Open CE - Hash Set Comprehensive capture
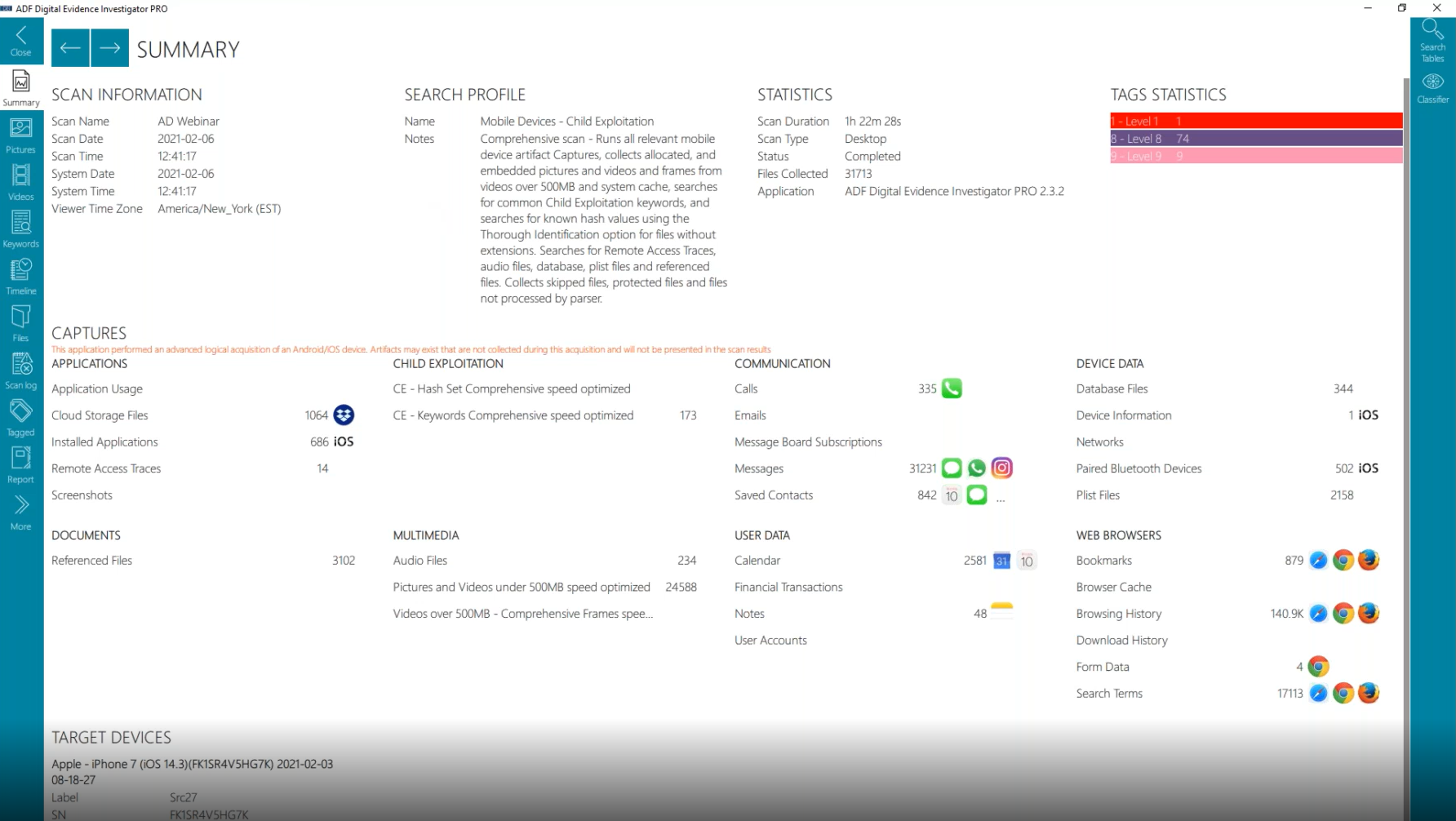Image resolution: width=1456 pixels, height=821 pixels. [512, 388]
